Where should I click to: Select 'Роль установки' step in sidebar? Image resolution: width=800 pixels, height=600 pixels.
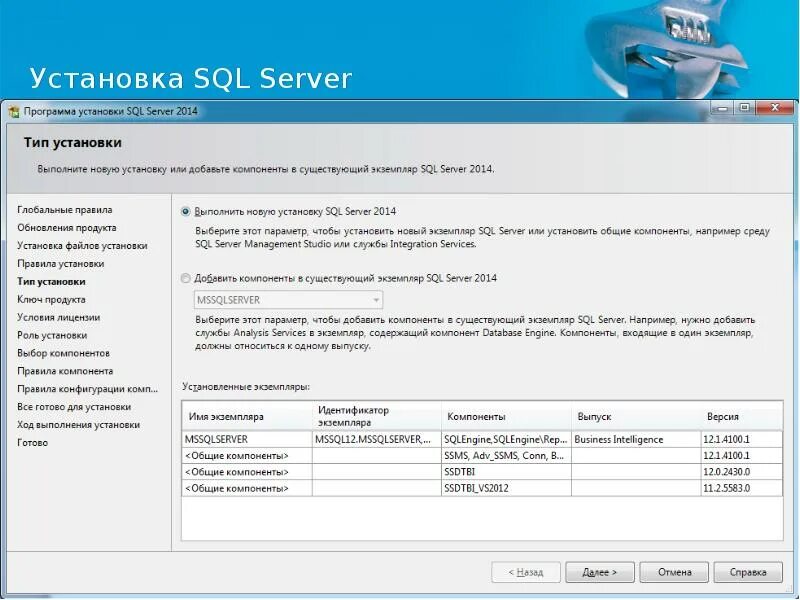[52, 335]
